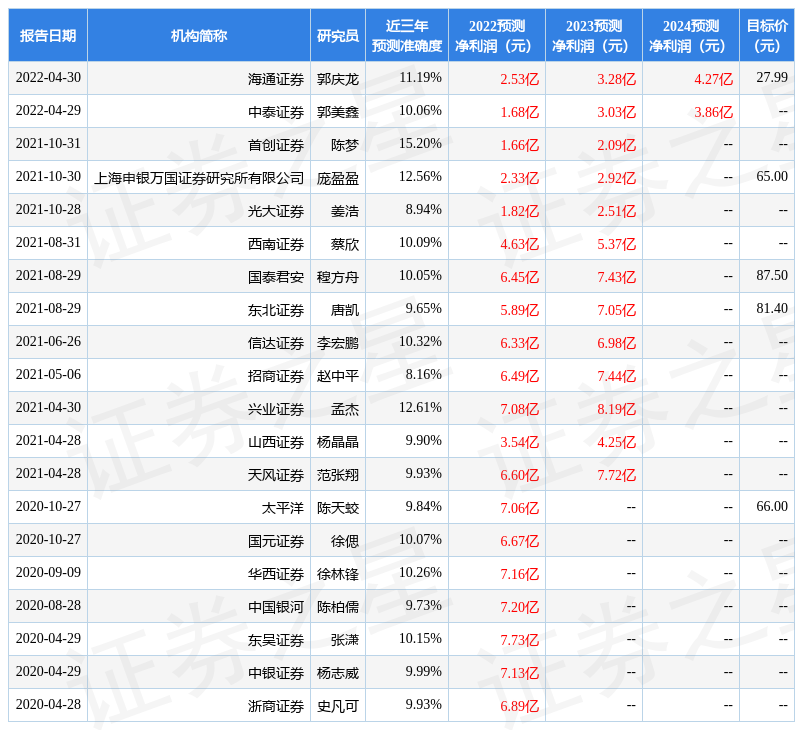Select researcher 郭庆龙
Image resolution: width=795 pixels, height=730 pixels.
click(338, 79)
